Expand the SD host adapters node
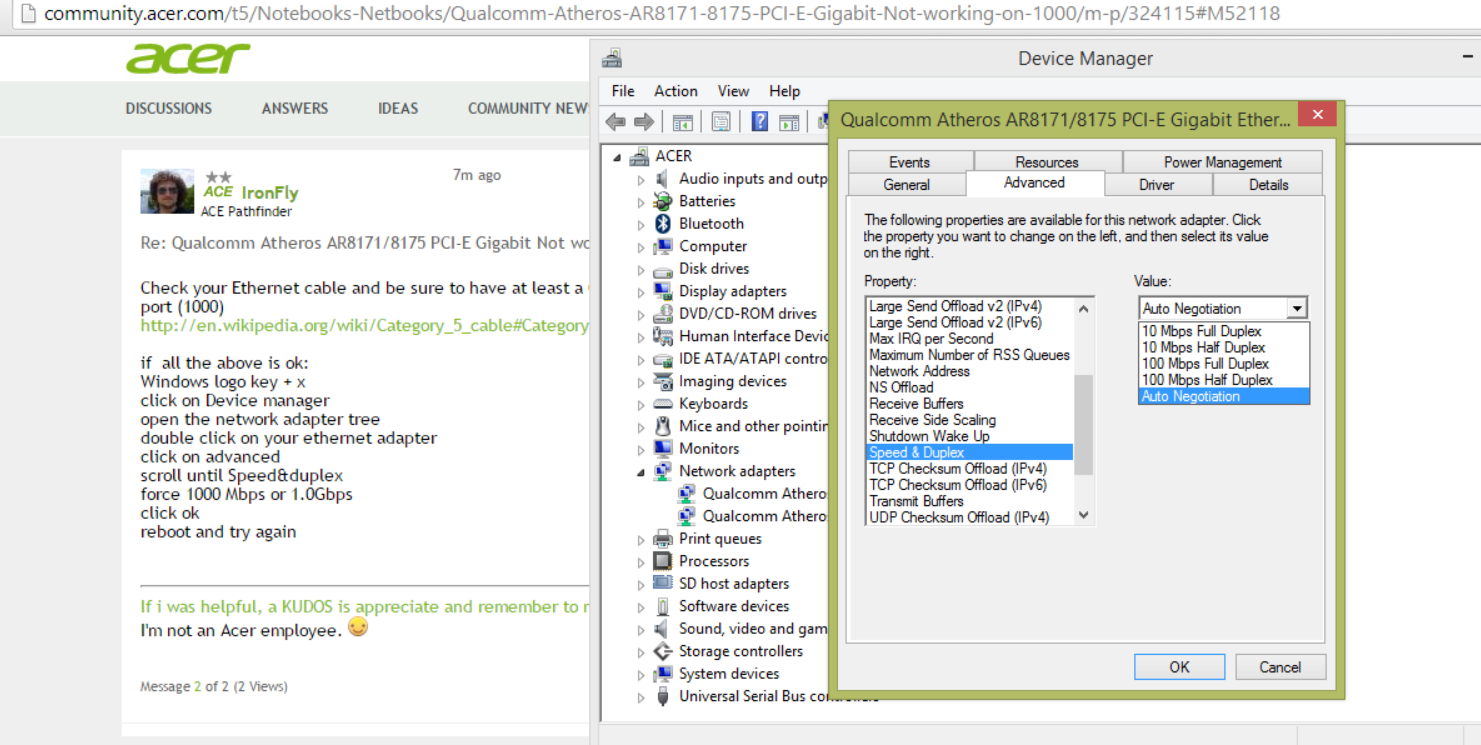This screenshot has height=745, width=1481. [641, 584]
